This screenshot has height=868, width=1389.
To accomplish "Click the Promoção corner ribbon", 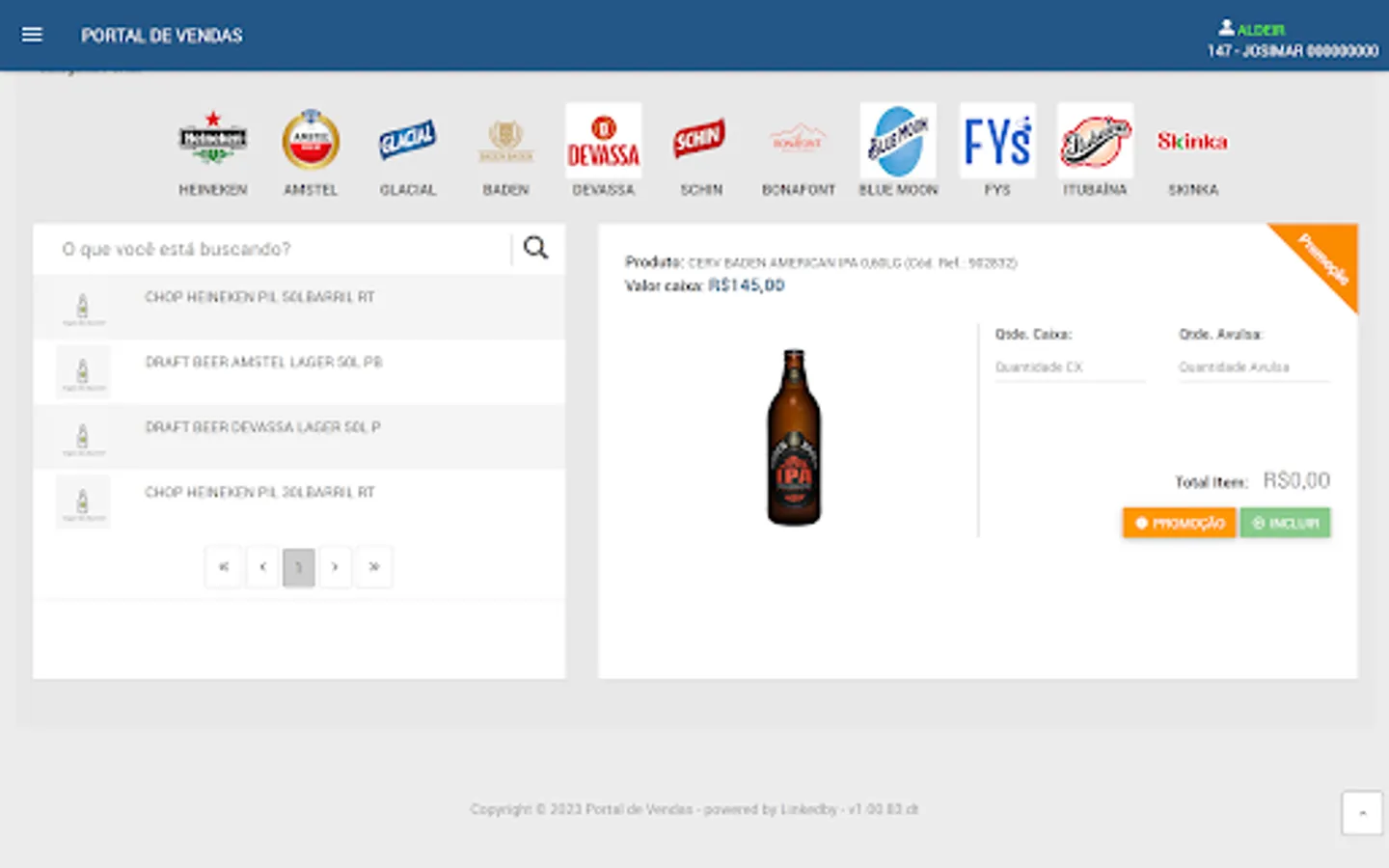I will coord(1322,258).
